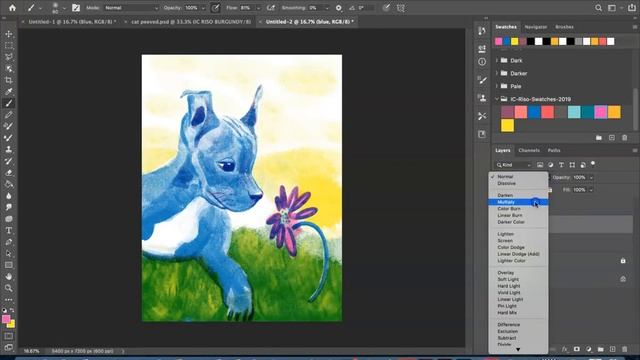This screenshot has width=640, height=360.
Task: Open the brush settings panel toggle icon
Action: [x=76, y=8]
